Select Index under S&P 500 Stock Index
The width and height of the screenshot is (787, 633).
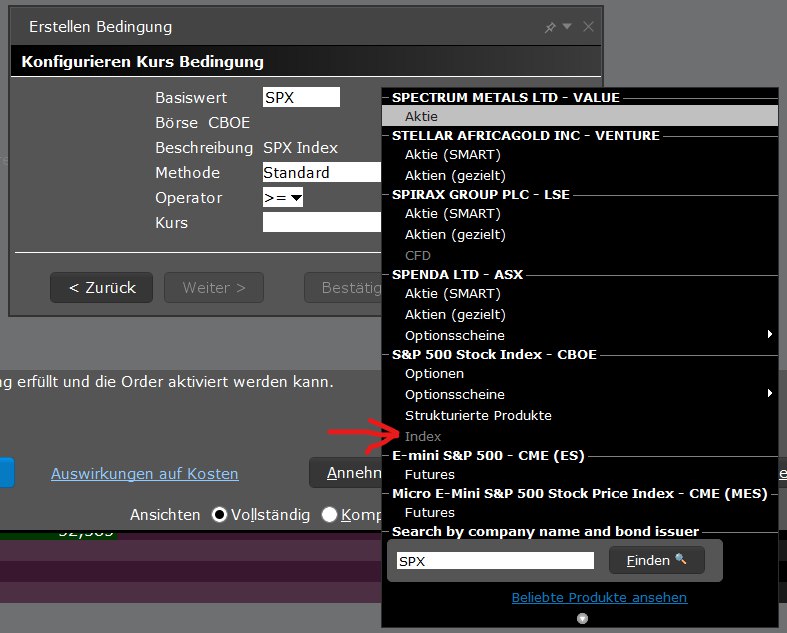(423, 436)
